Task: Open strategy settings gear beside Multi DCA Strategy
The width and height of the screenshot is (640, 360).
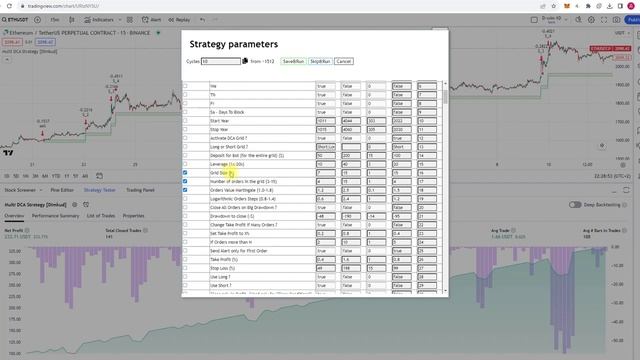Action: coord(75,204)
